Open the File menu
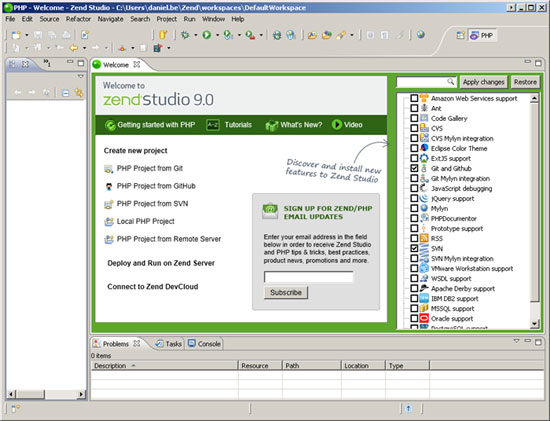550x421 pixels. coord(10,19)
